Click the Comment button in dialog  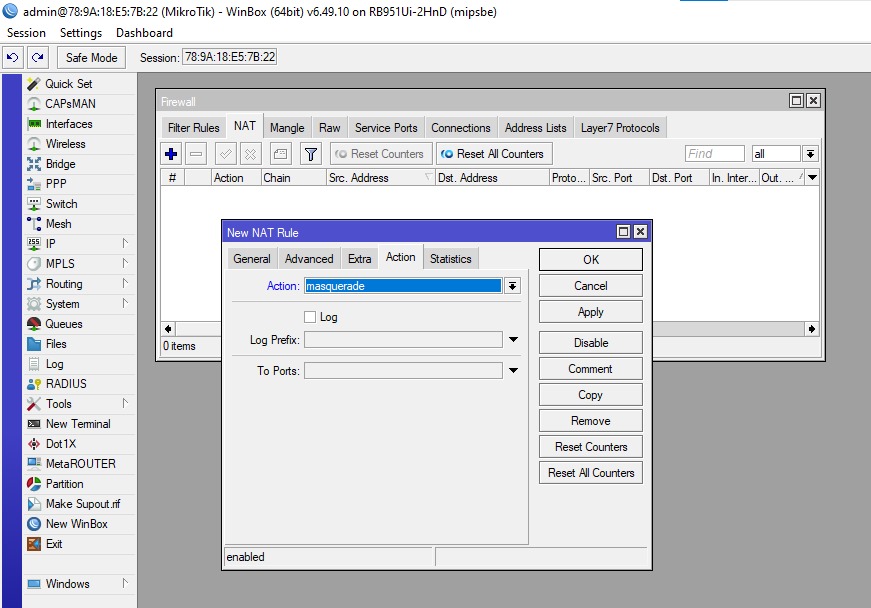coord(590,369)
